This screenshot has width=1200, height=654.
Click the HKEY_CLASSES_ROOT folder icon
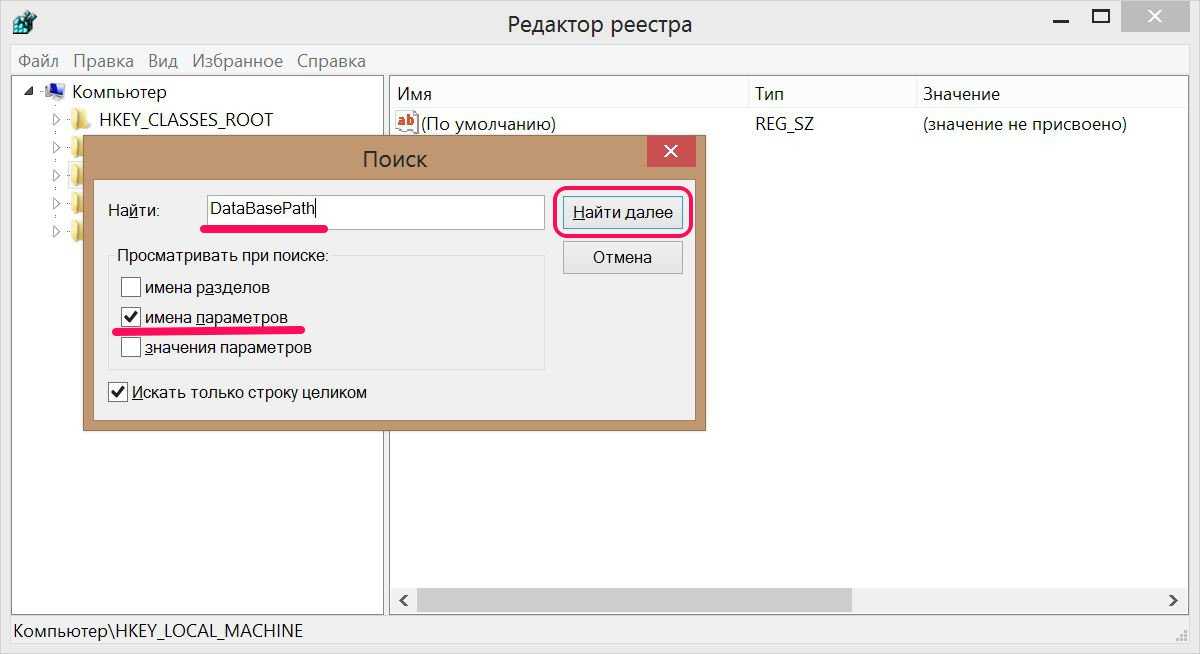click(x=81, y=120)
